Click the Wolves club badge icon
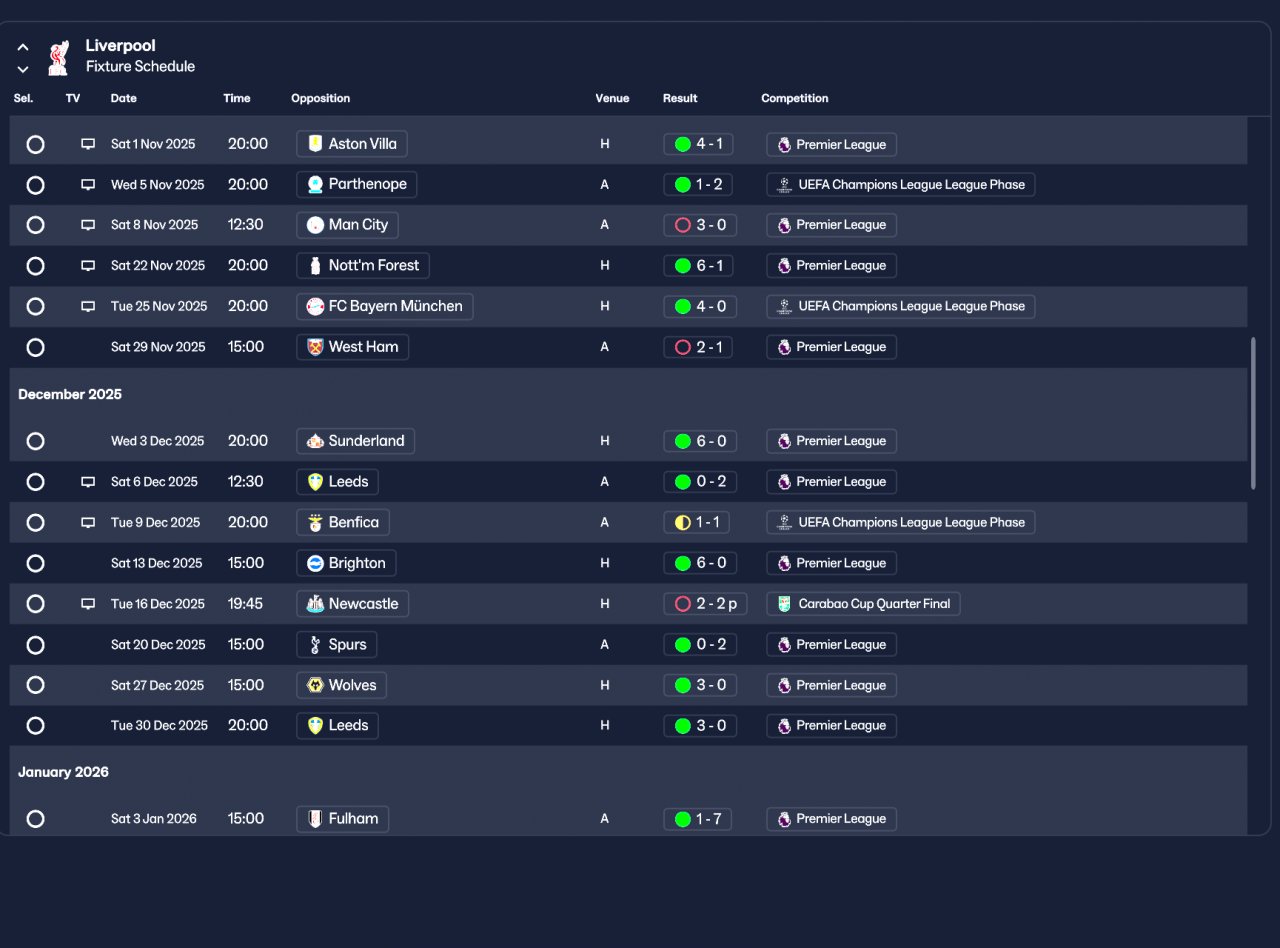 (315, 685)
